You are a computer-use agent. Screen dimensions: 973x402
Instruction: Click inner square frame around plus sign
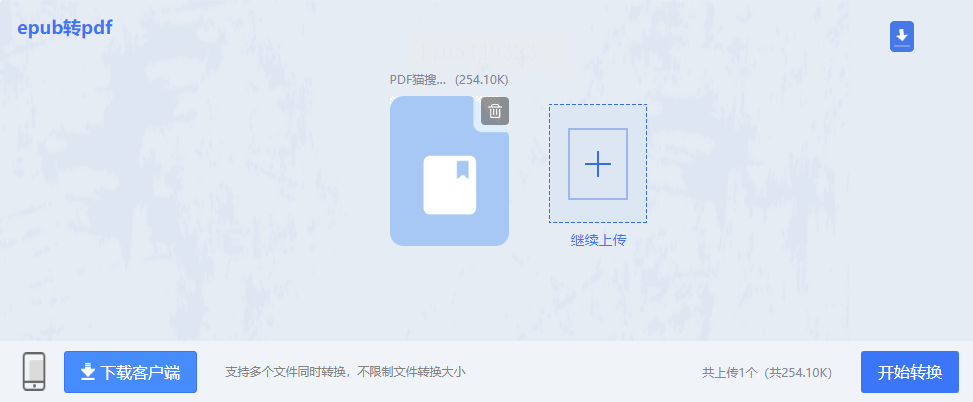click(x=598, y=164)
